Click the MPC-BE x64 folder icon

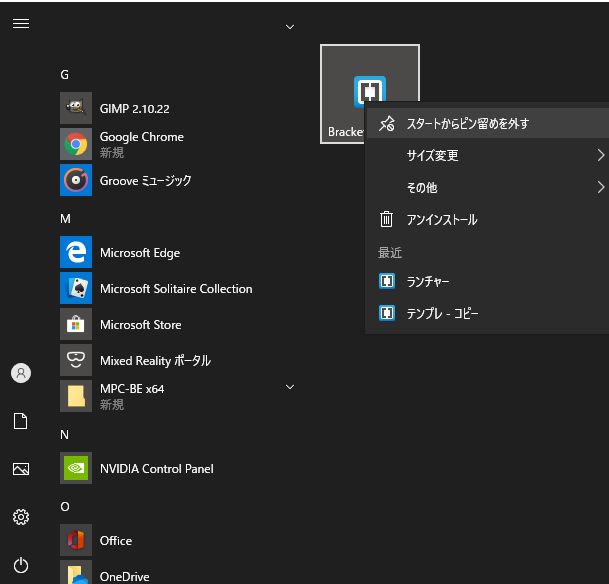76,396
